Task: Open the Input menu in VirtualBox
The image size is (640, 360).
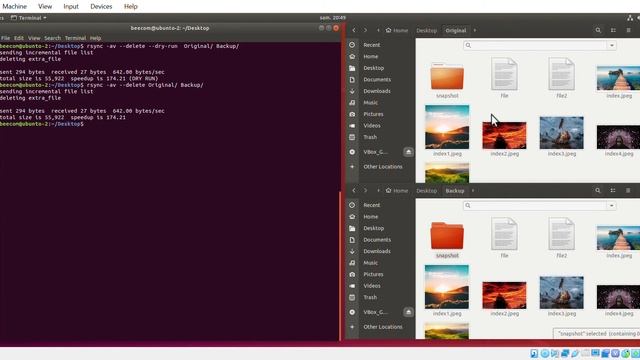Action: 71,7
